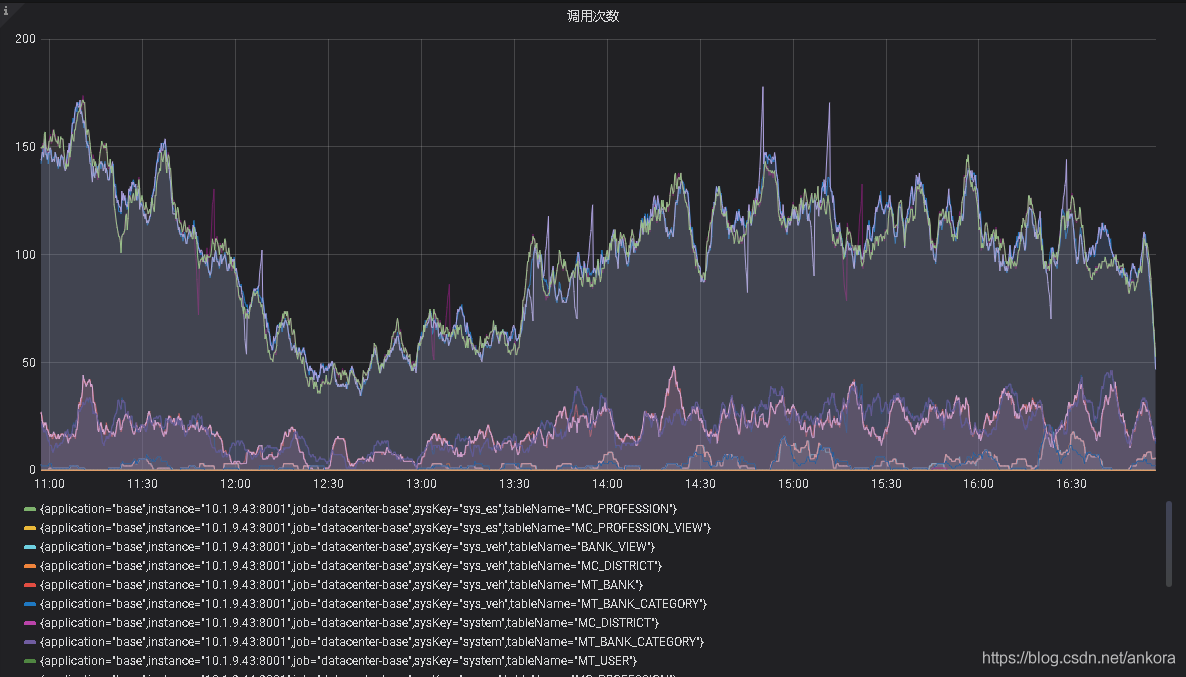Click blue swatch of sys_veh MT_BANK_CATEGORY
The height and width of the screenshot is (677, 1186).
(x=30, y=604)
